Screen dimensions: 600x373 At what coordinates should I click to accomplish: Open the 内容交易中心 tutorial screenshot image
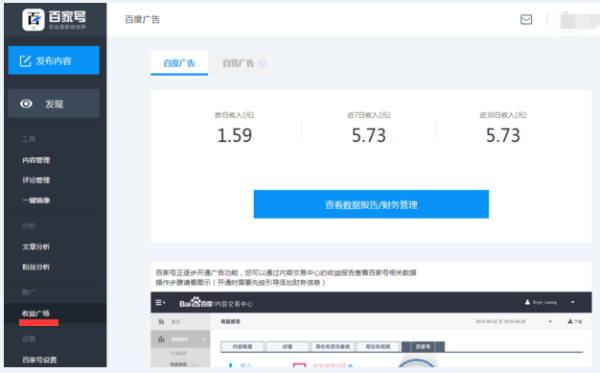pyautogui.click(x=371, y=329)
